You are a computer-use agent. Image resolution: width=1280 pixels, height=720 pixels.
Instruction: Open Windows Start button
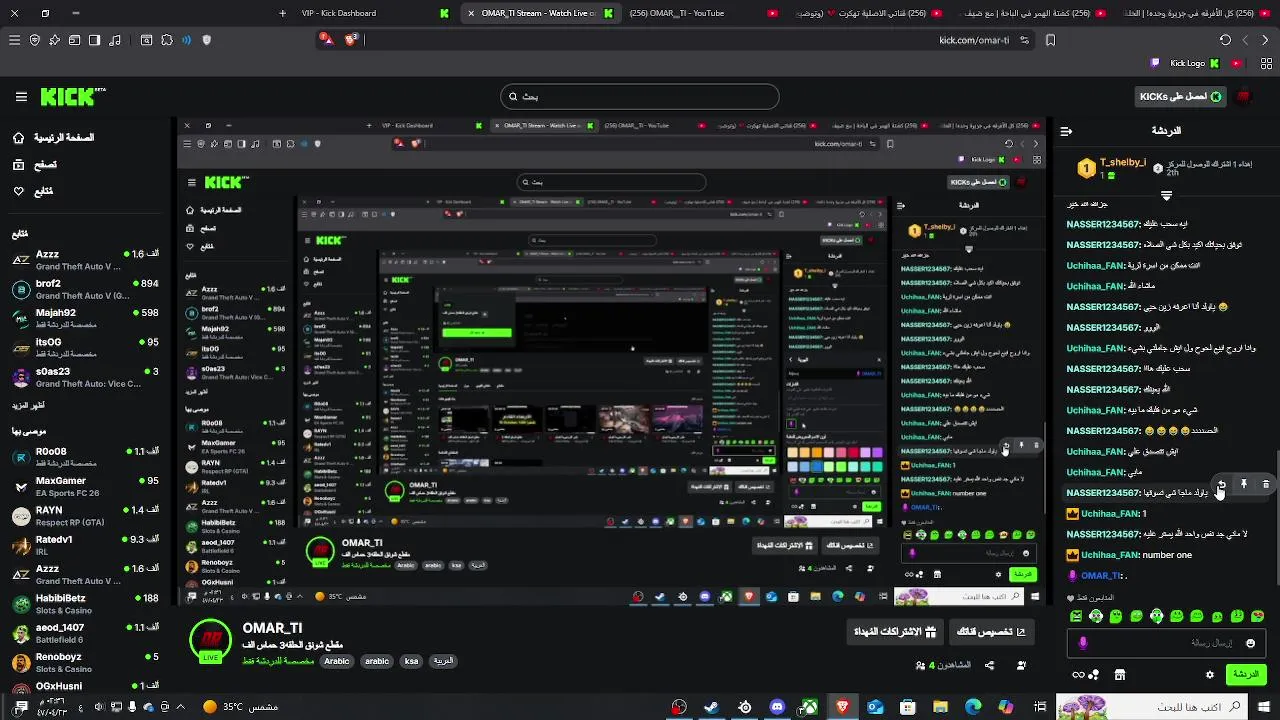click(x=1265, y=707)
